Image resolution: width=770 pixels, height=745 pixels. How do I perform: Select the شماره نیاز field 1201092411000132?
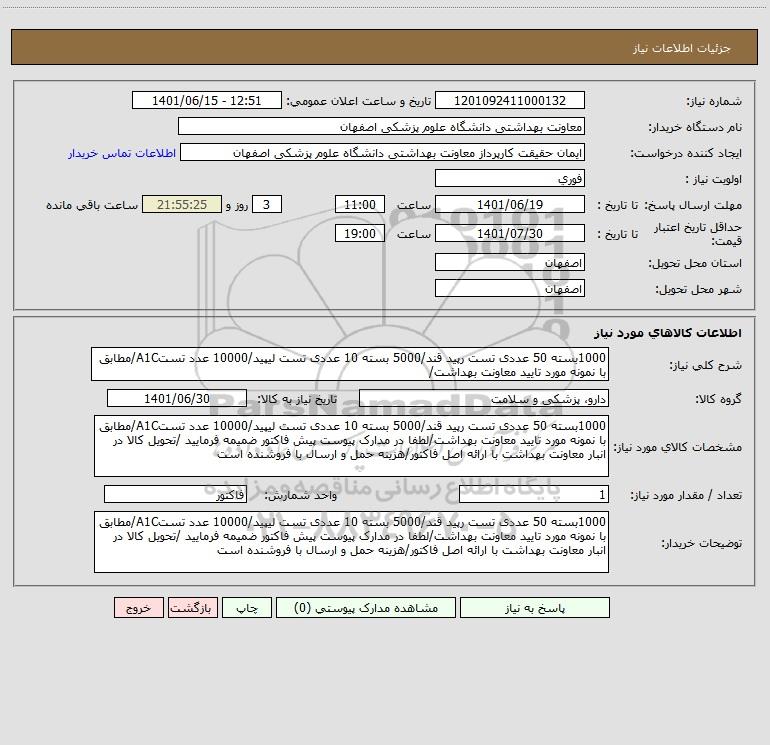tap(510, 101)
